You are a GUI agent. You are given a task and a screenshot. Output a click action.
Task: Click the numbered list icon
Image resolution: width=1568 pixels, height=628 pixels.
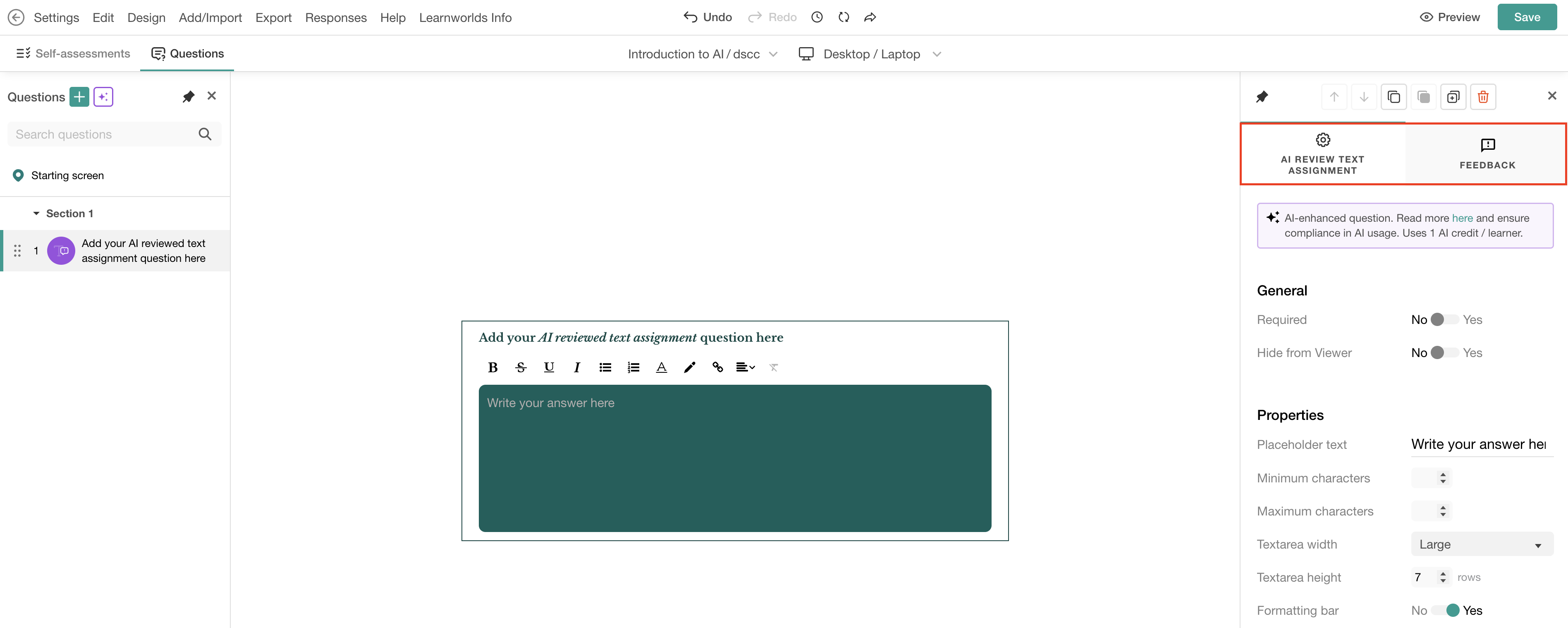pos(633,367)
